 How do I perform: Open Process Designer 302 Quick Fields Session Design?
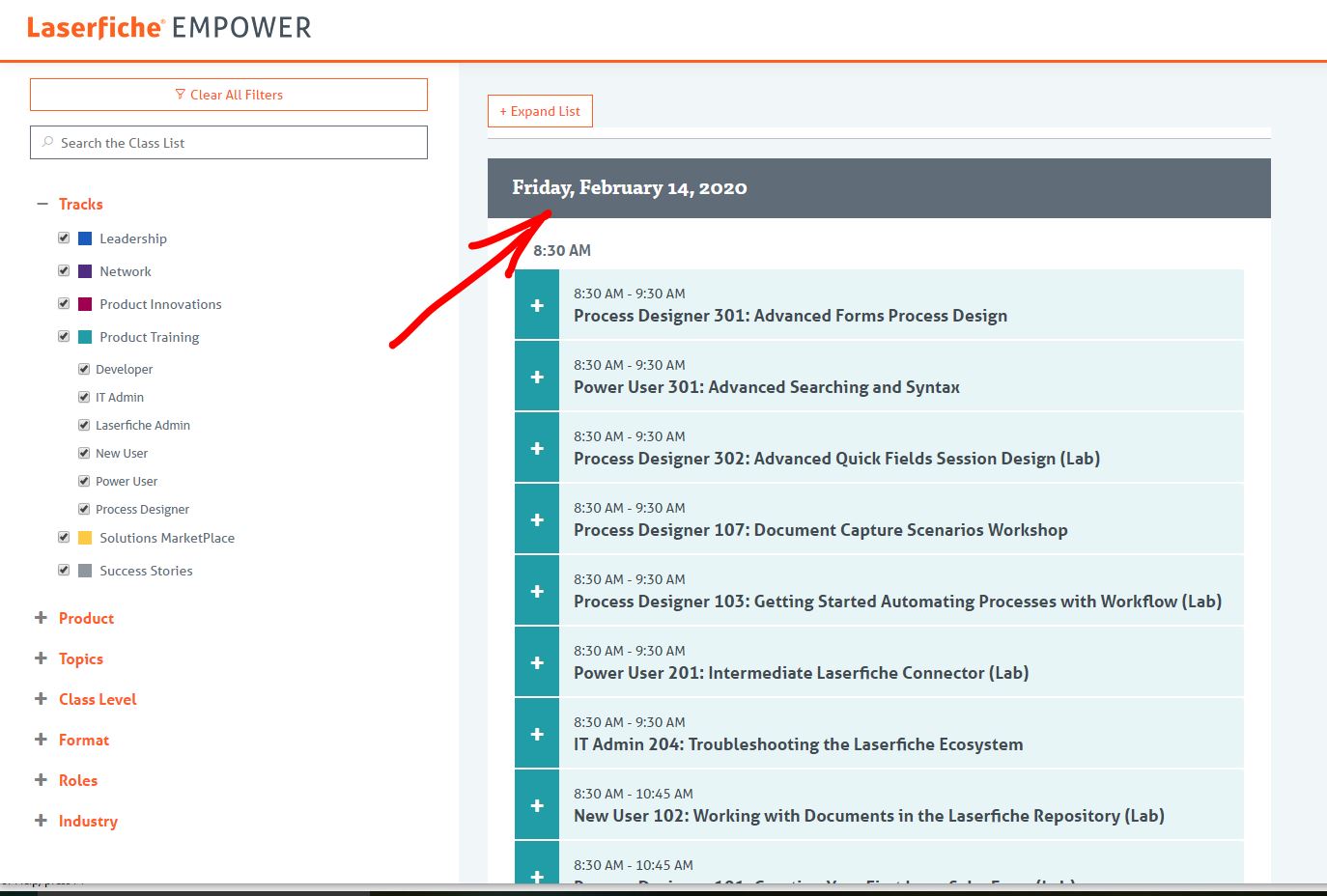(836, 459)
